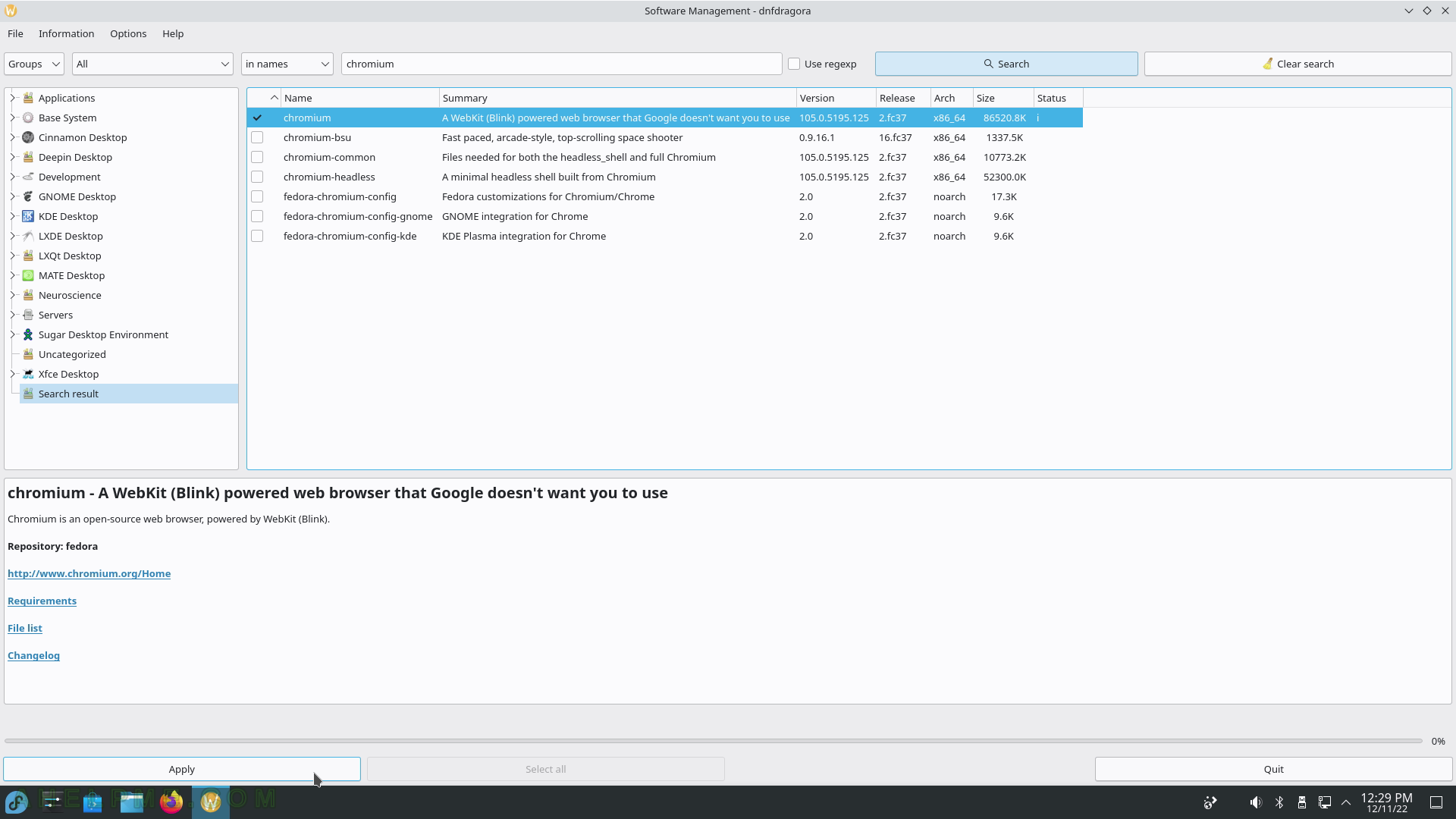1456x819 pixels.
Task: Click the Clear search button
Action: [x=1298, y=64]
